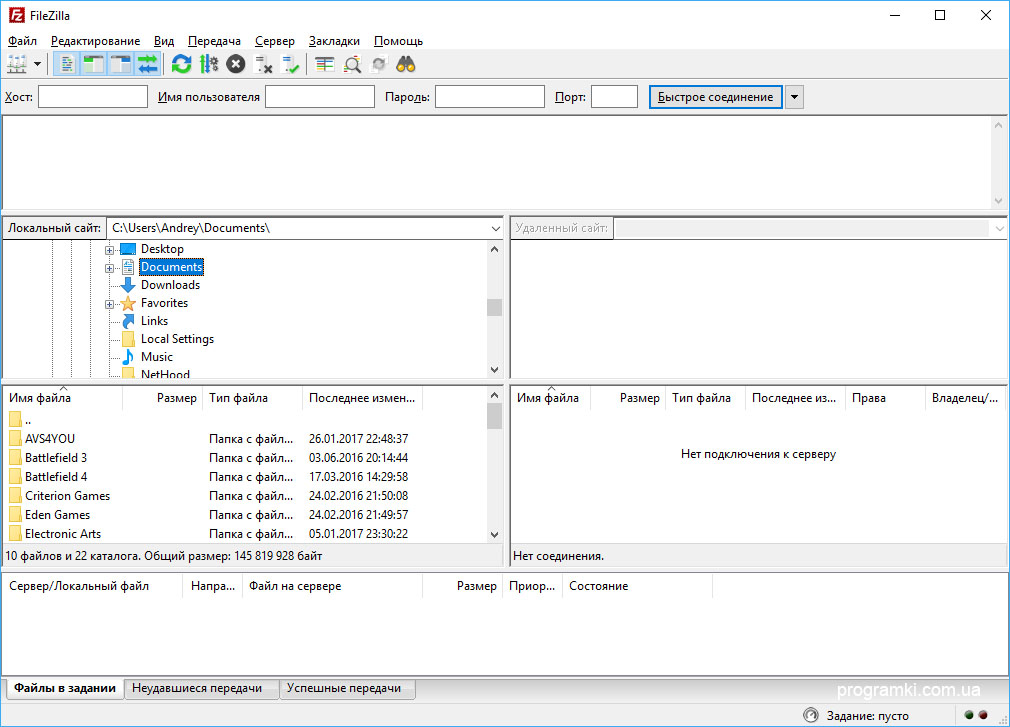Image resolution: width=1010 pixels, height=727 pixels.
Task: Toggle synchronized browsing icon
Action: click(x=379, y=64)
